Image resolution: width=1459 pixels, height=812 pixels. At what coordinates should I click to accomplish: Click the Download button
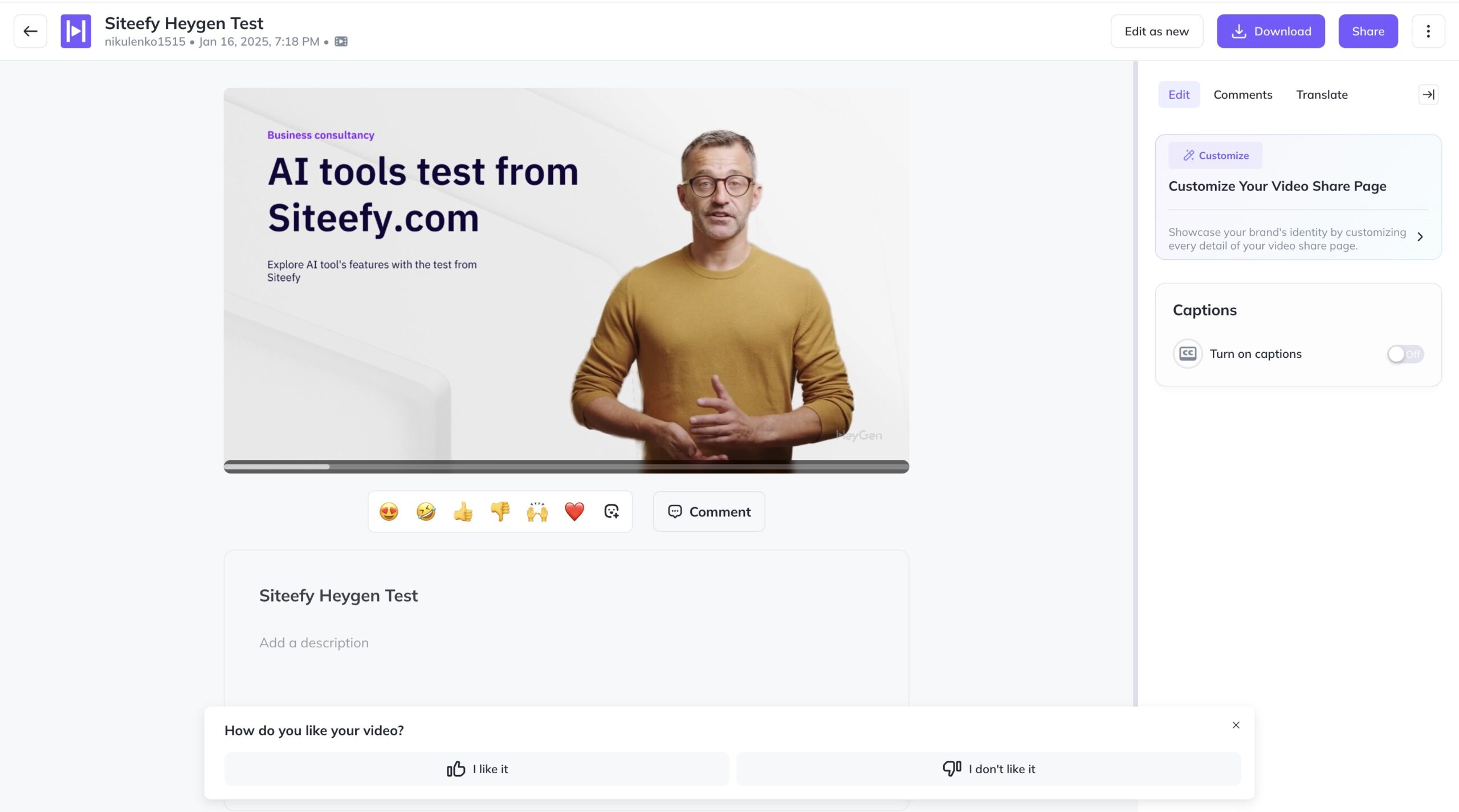pyautogui.click(x=1270, y=31)
